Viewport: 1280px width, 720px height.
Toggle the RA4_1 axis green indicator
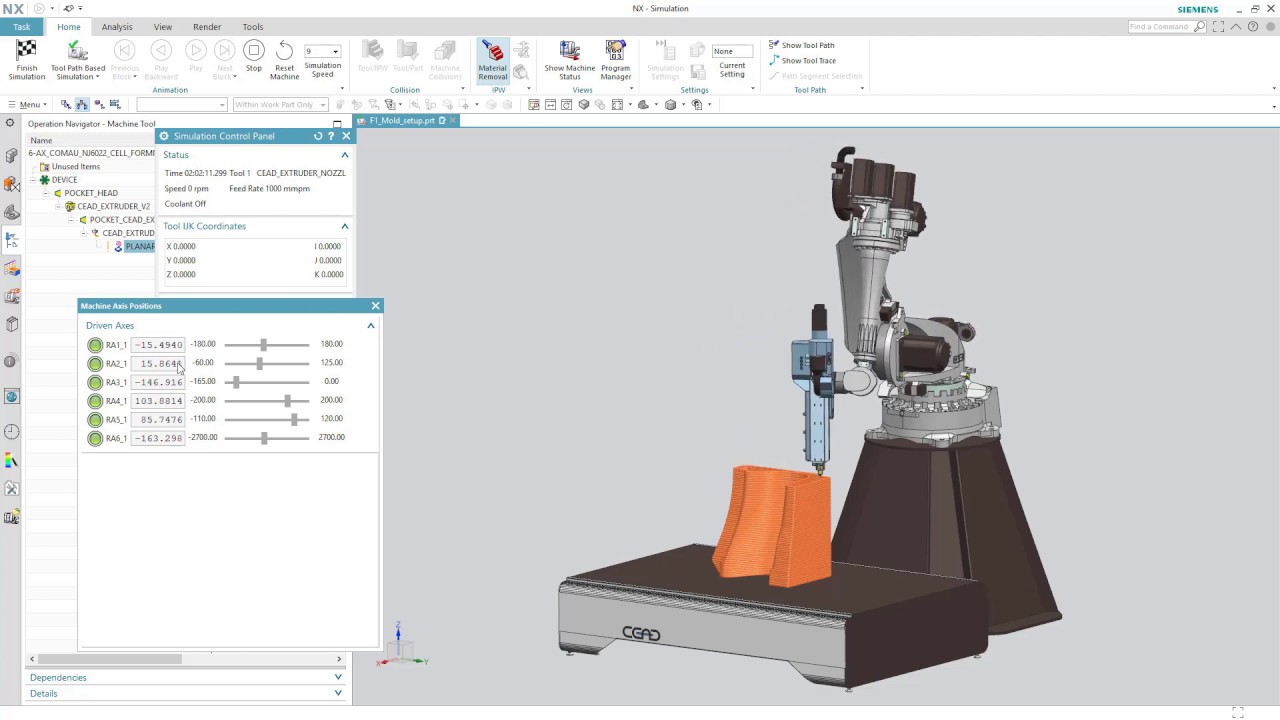[x=95, y=401]
